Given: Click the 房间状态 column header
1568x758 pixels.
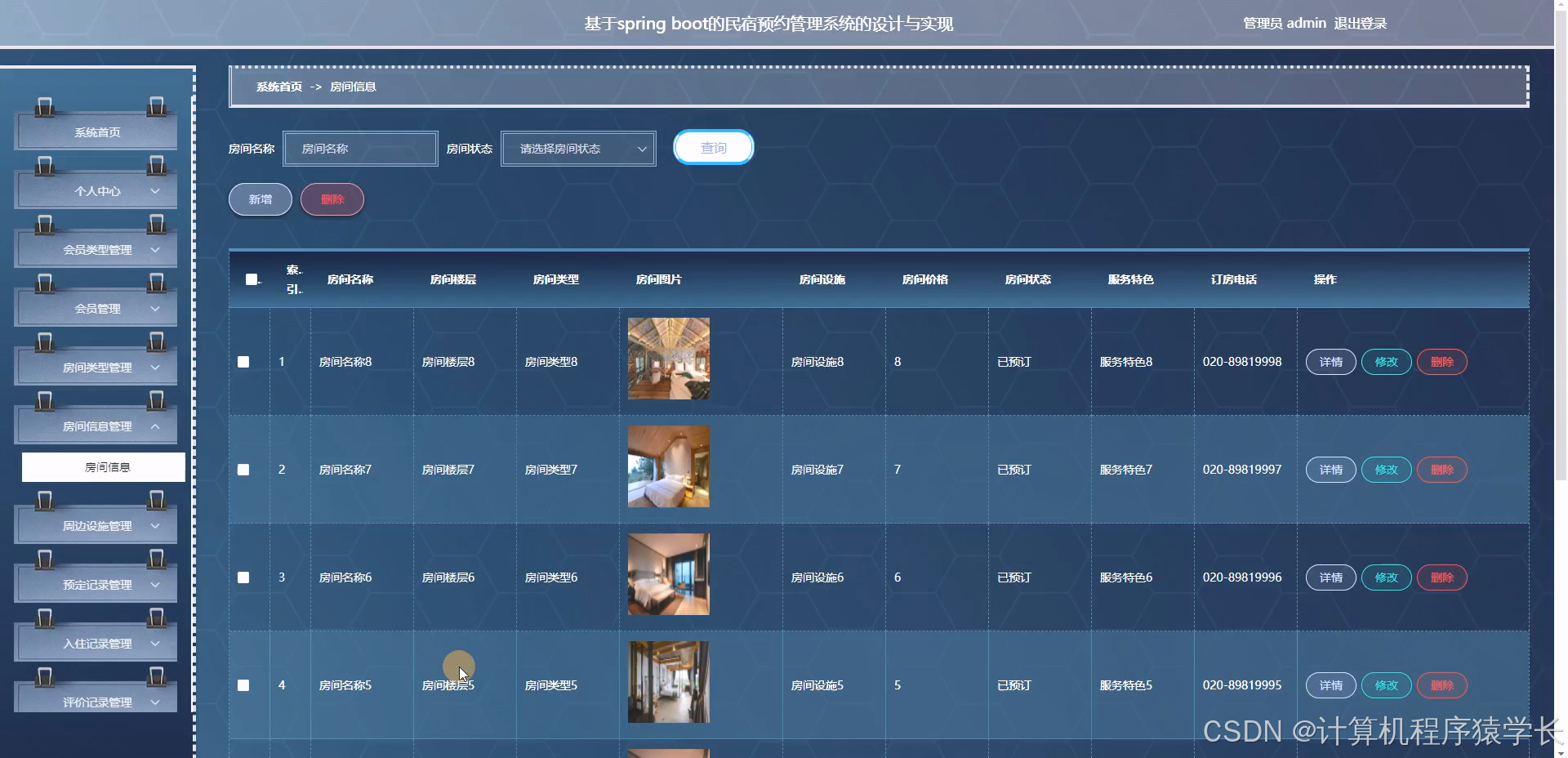Looking at the screenshot, I should click(1028, 279).
